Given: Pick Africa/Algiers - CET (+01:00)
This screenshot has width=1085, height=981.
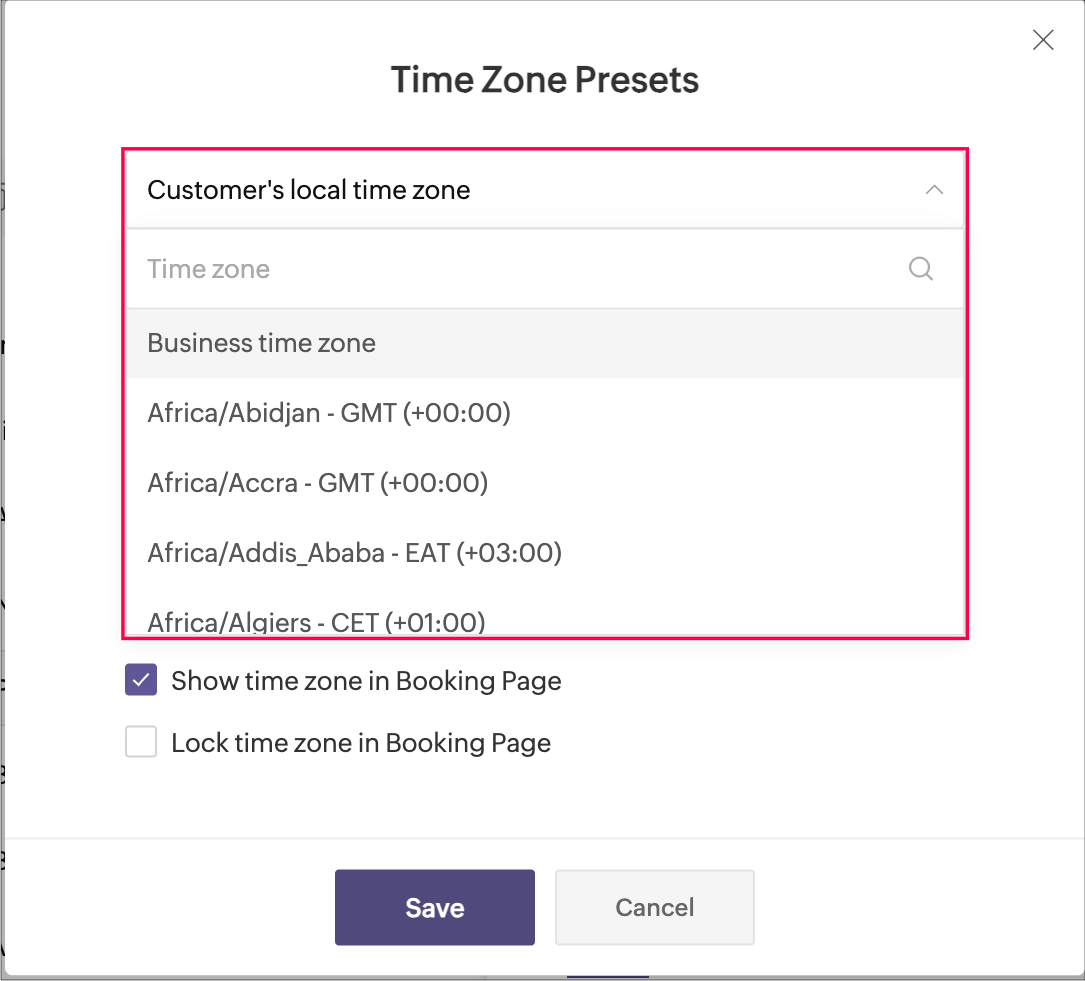Looking at the screenshot, I should pos(545,620).
